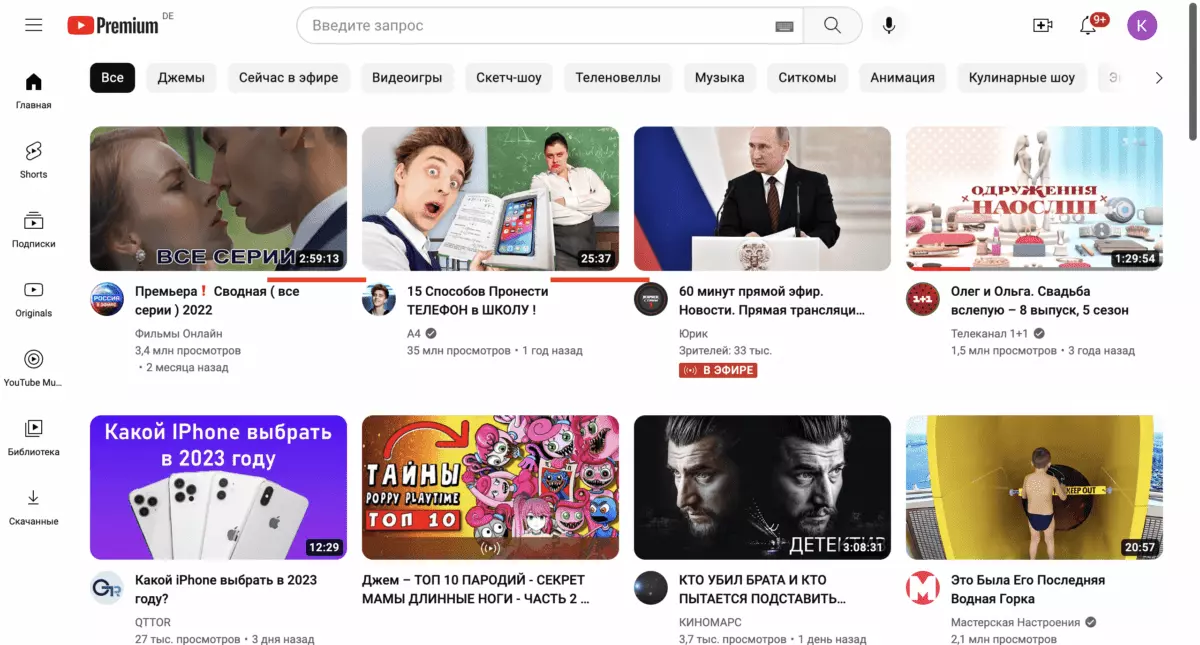Screen dimensions: 1200x645
Task: Open QTTOR channel avatar
Action: coord(107,588)
